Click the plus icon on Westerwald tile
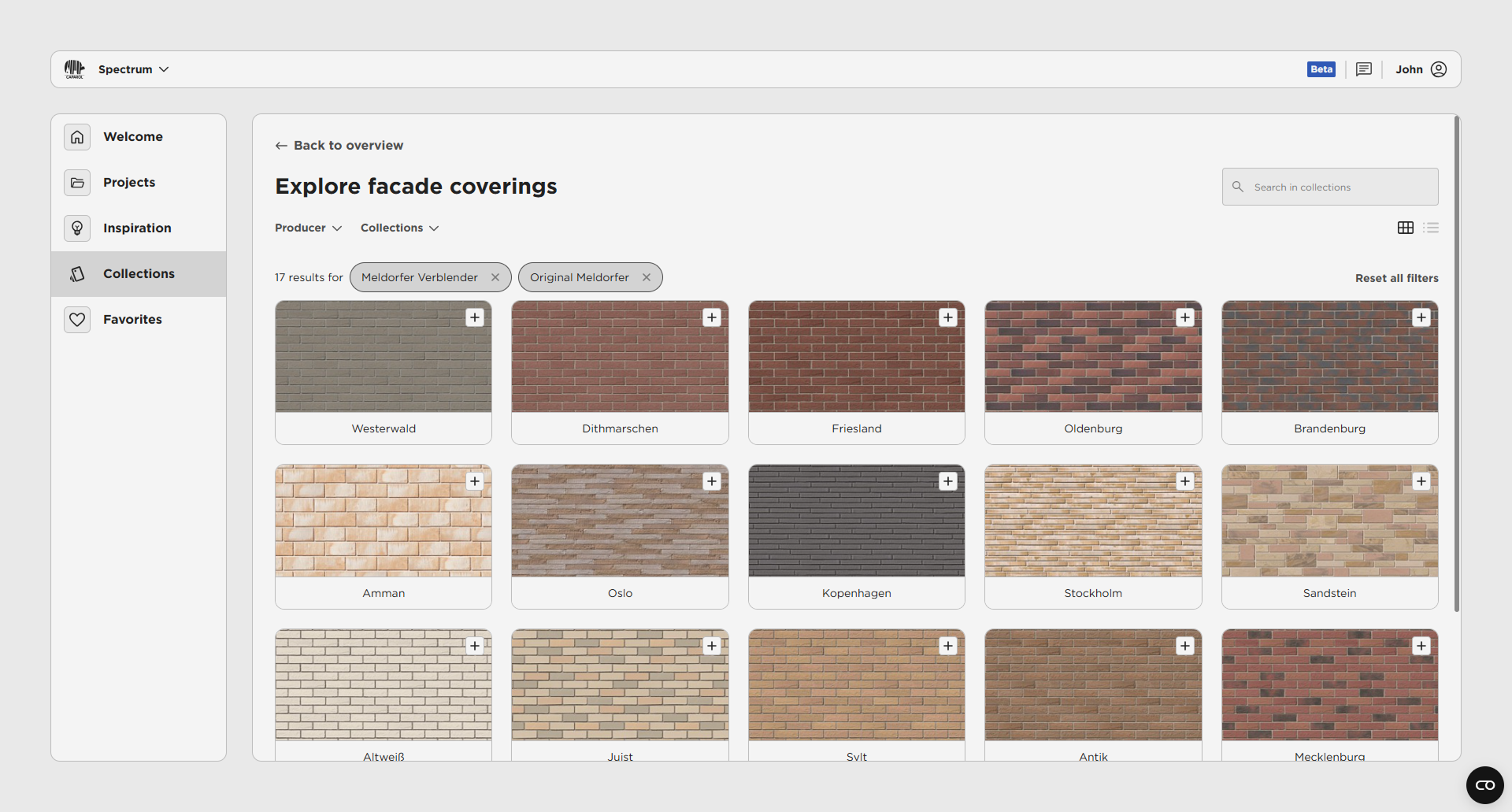 pos(475,317)
